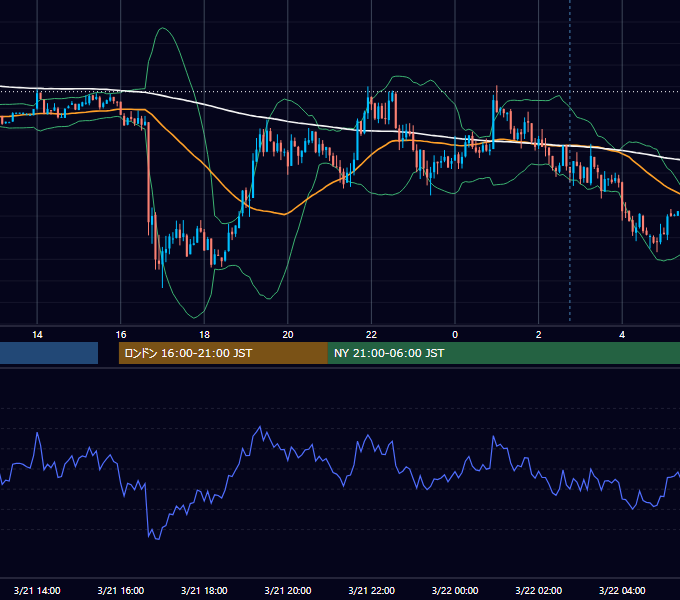Click hour label 2 on price chart axis
The width and height of the screenshot is (680, 600).
(539, 335)
